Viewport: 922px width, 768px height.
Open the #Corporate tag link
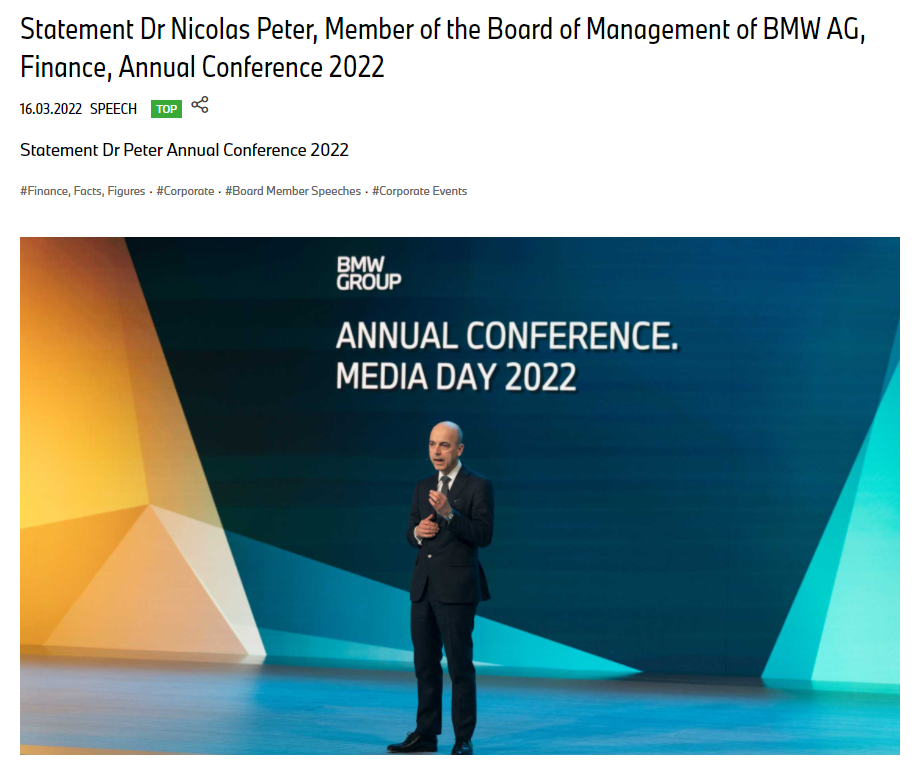pyautogui.click(x=185, y=191)
